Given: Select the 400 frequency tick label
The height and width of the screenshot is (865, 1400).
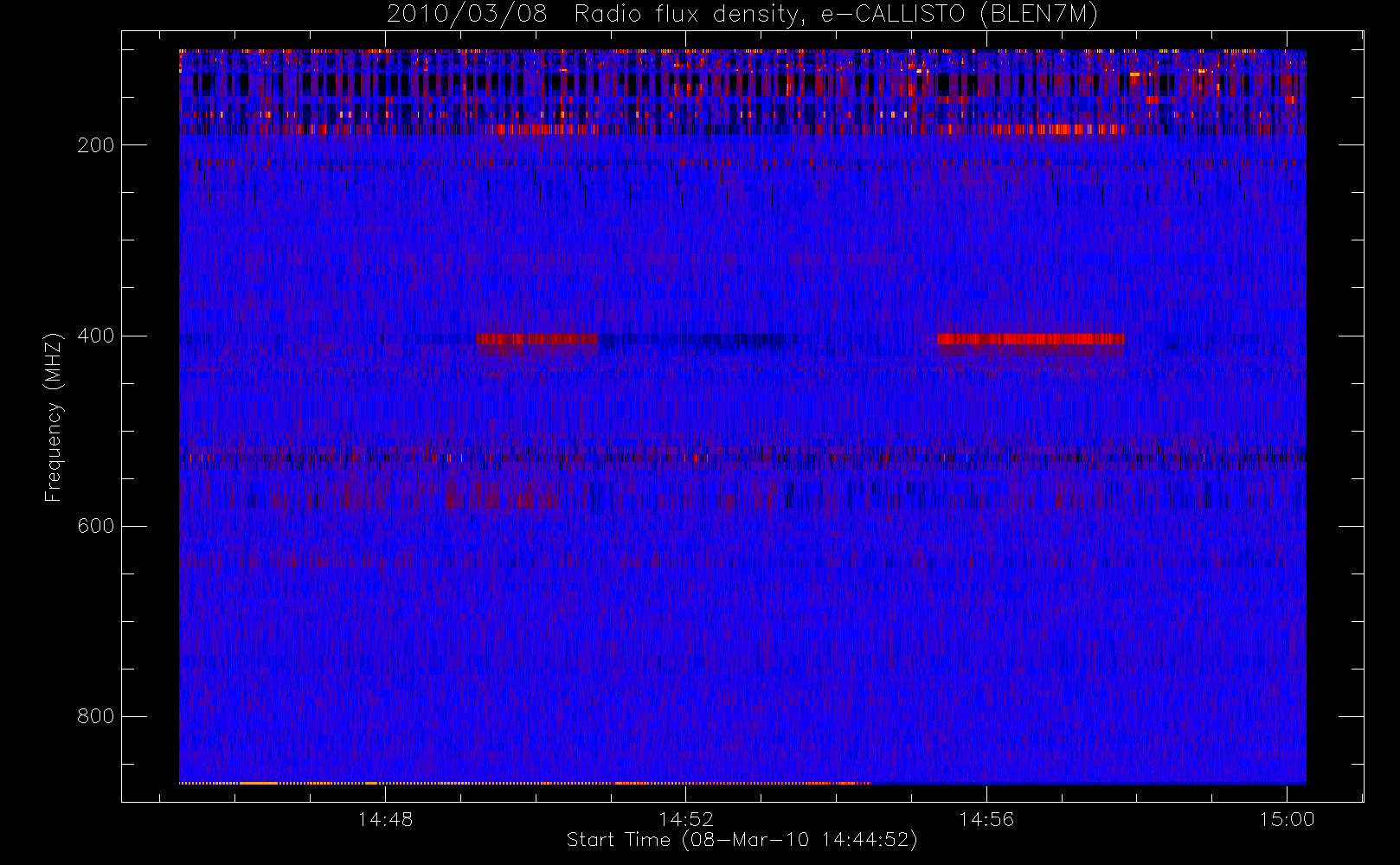Looking at the screenshot, I should tap(96, 336).
